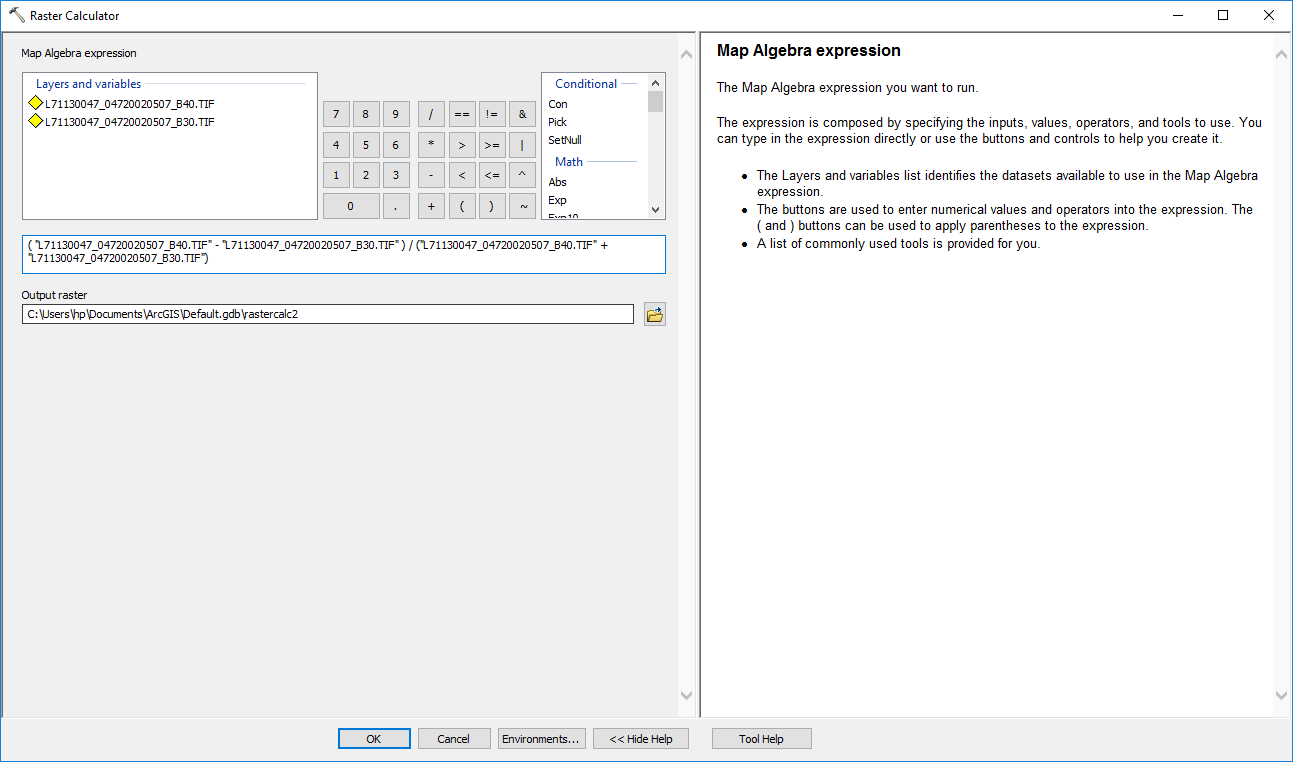Viewport: 1293px width, 762px height.
Task: Click the number 9 key
Action: (x=396, y=114)
